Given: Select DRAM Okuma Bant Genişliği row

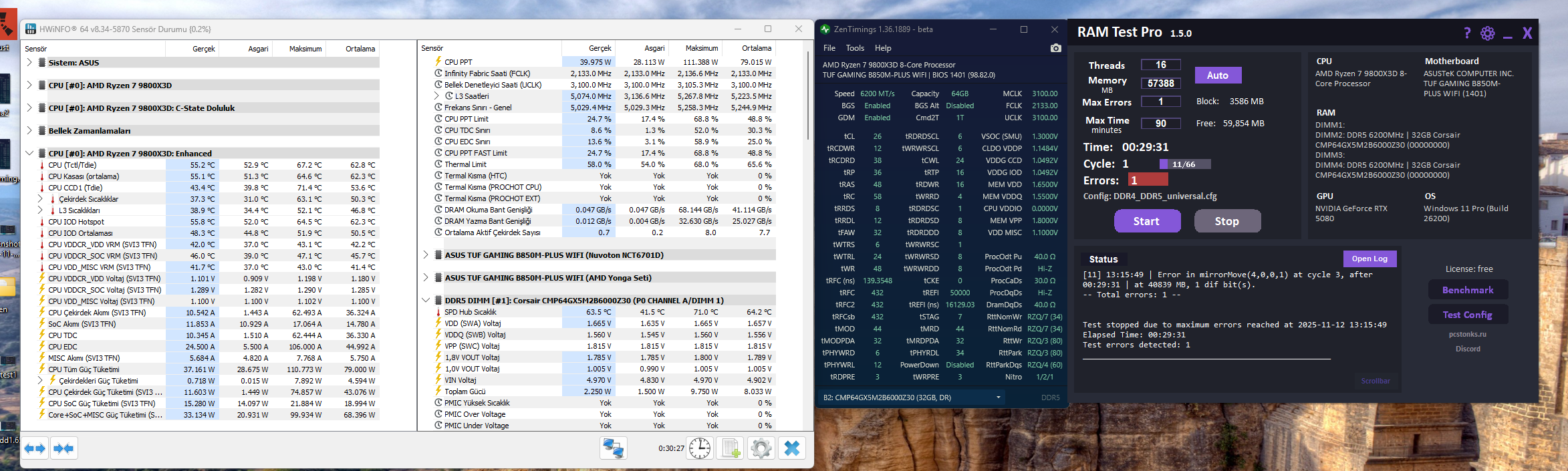Looking at the screenshot, I should pyautogui.click(x=604, y=210).
